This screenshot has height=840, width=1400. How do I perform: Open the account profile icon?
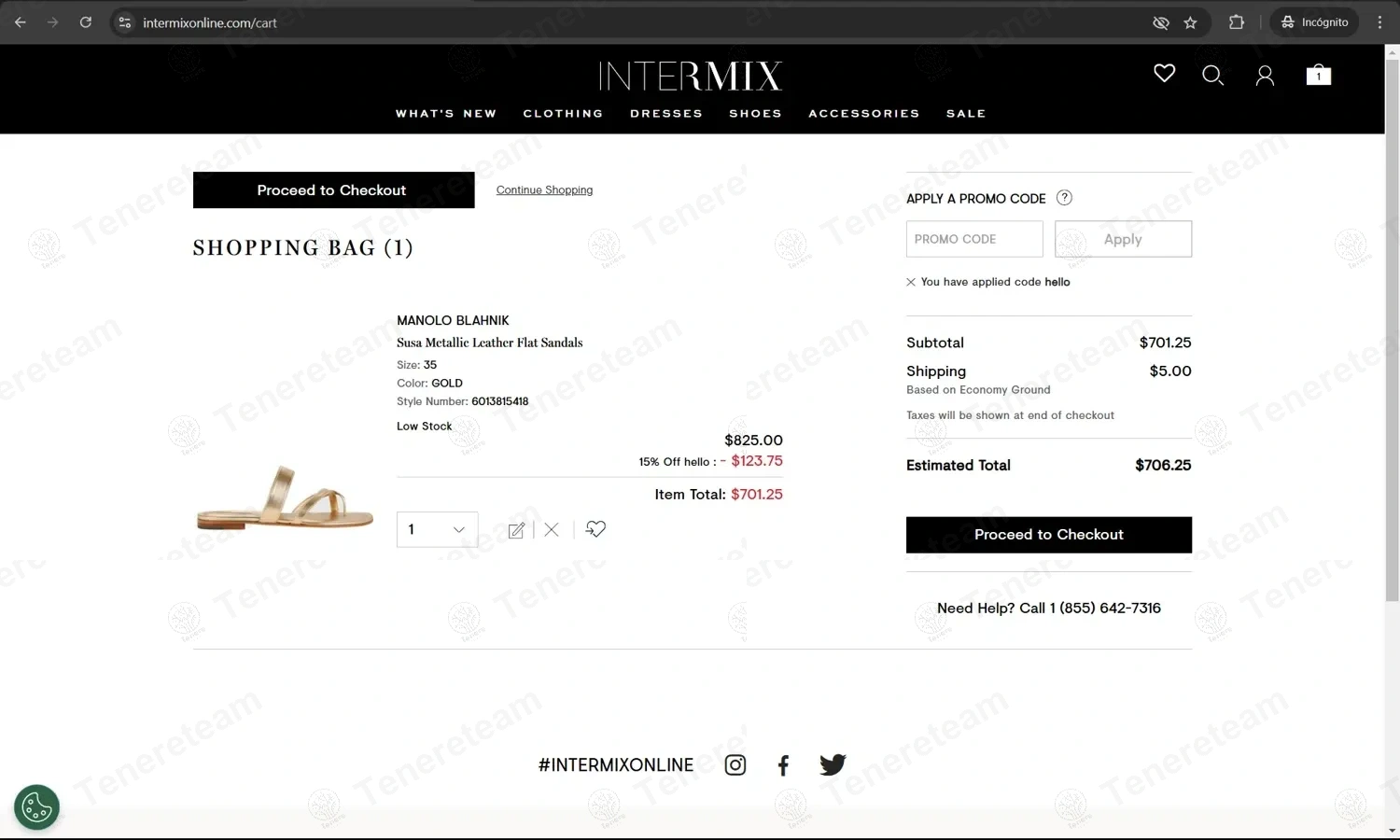point(1265,76)
